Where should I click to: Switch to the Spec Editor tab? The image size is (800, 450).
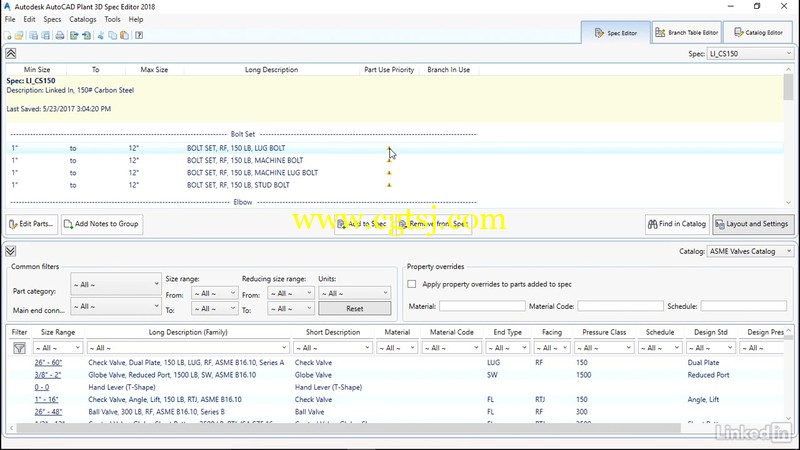point(616,33)
